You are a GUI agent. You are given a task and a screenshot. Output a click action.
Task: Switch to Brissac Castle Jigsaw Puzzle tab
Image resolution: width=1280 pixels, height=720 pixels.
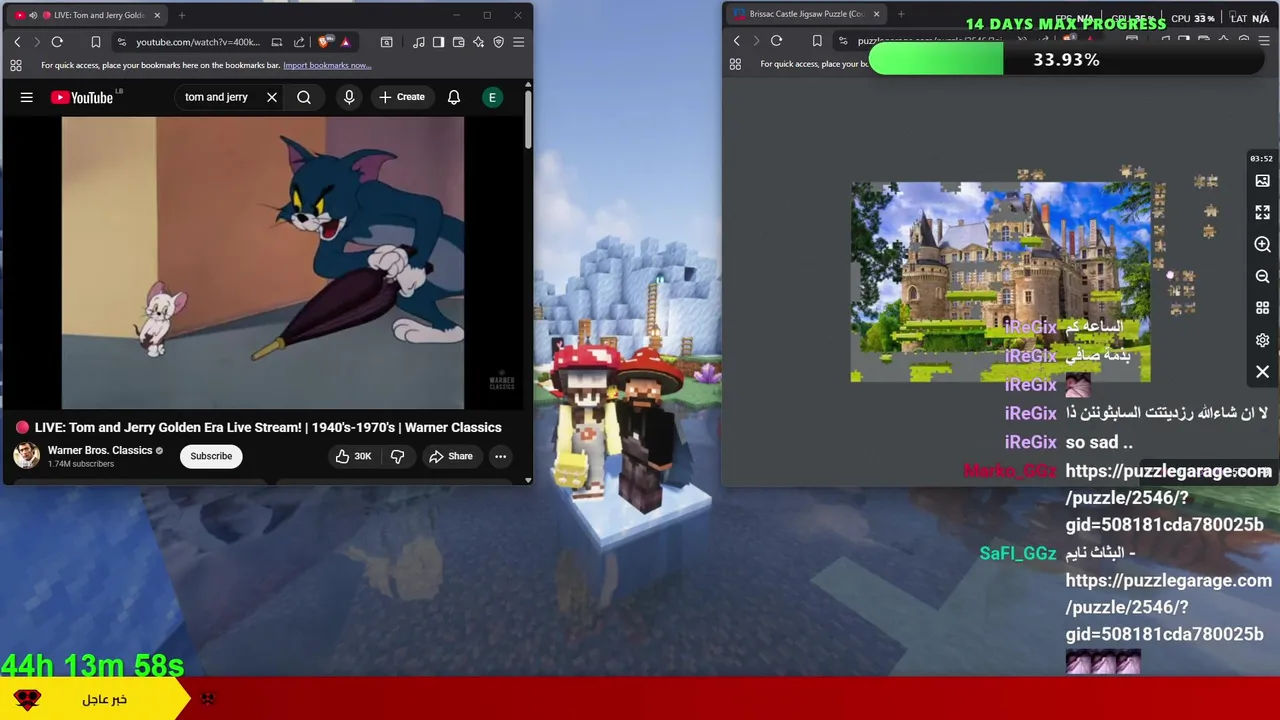coord(806,14)
